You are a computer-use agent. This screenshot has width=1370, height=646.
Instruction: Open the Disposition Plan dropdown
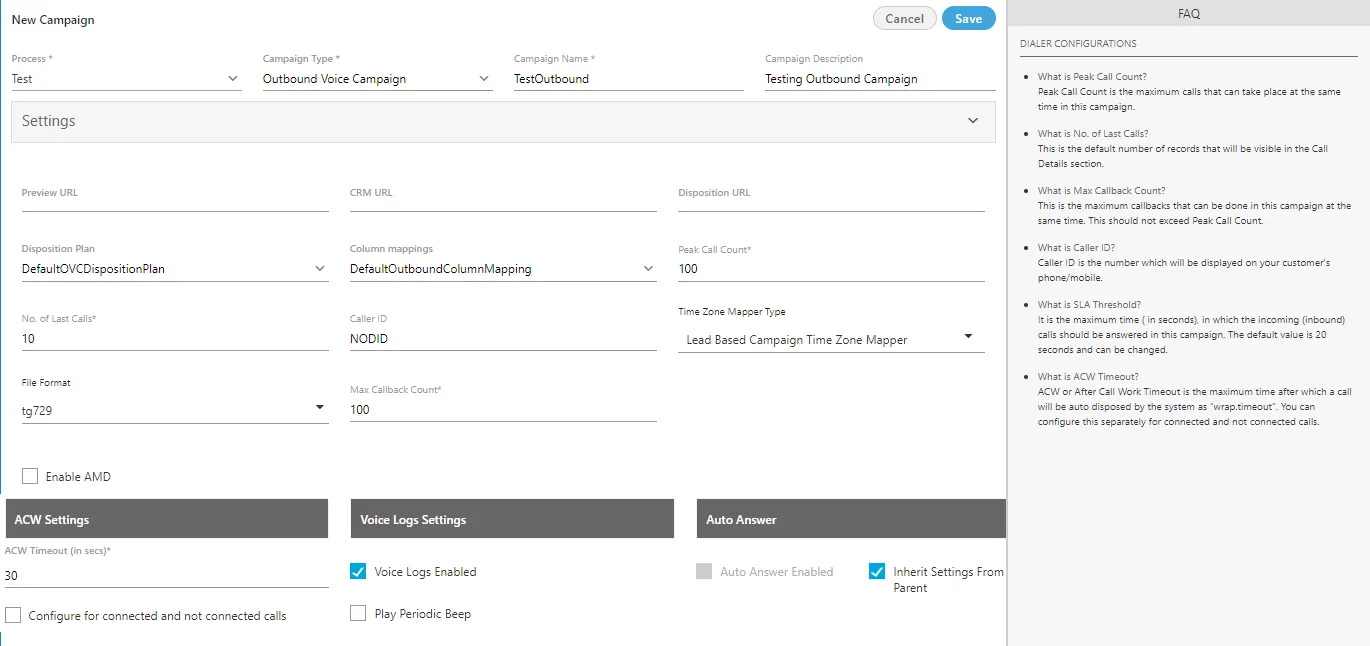175,269
